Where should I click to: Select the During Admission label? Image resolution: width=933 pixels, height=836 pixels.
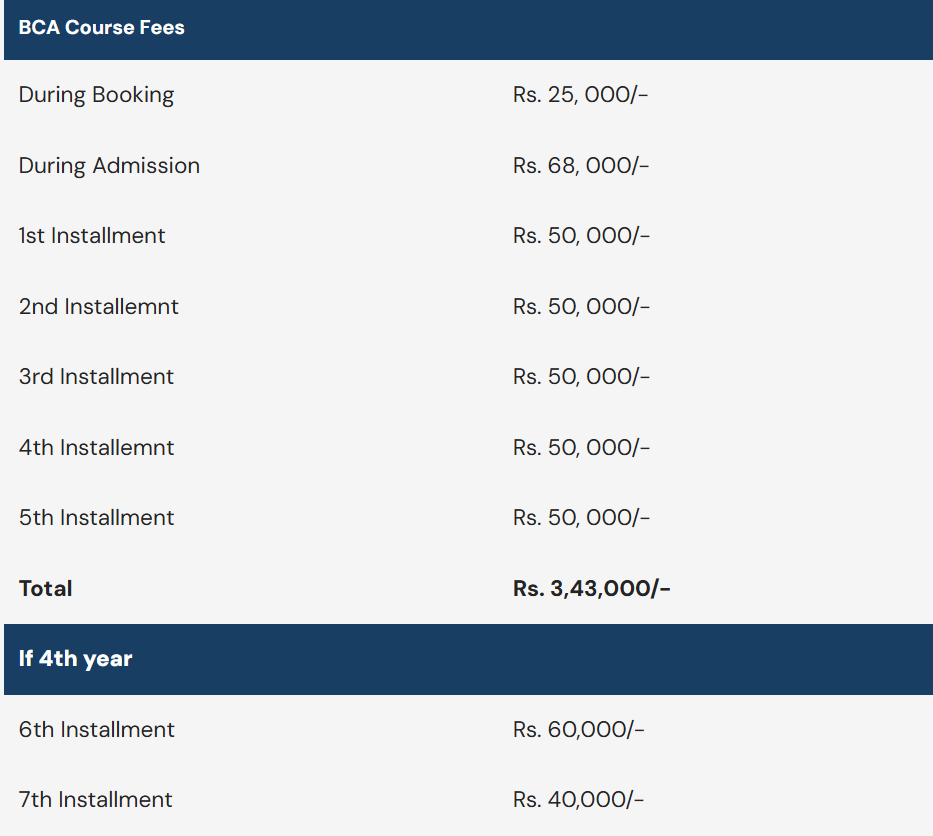109,166
